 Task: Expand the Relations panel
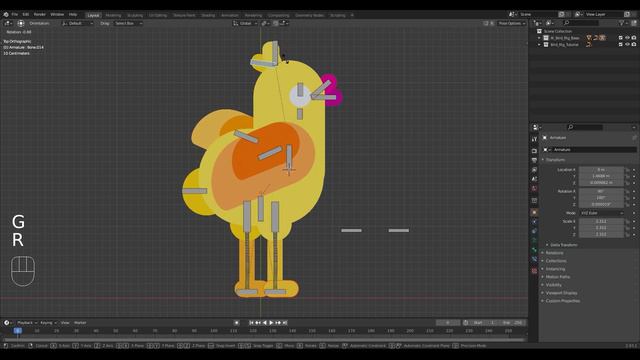[553, 253]
